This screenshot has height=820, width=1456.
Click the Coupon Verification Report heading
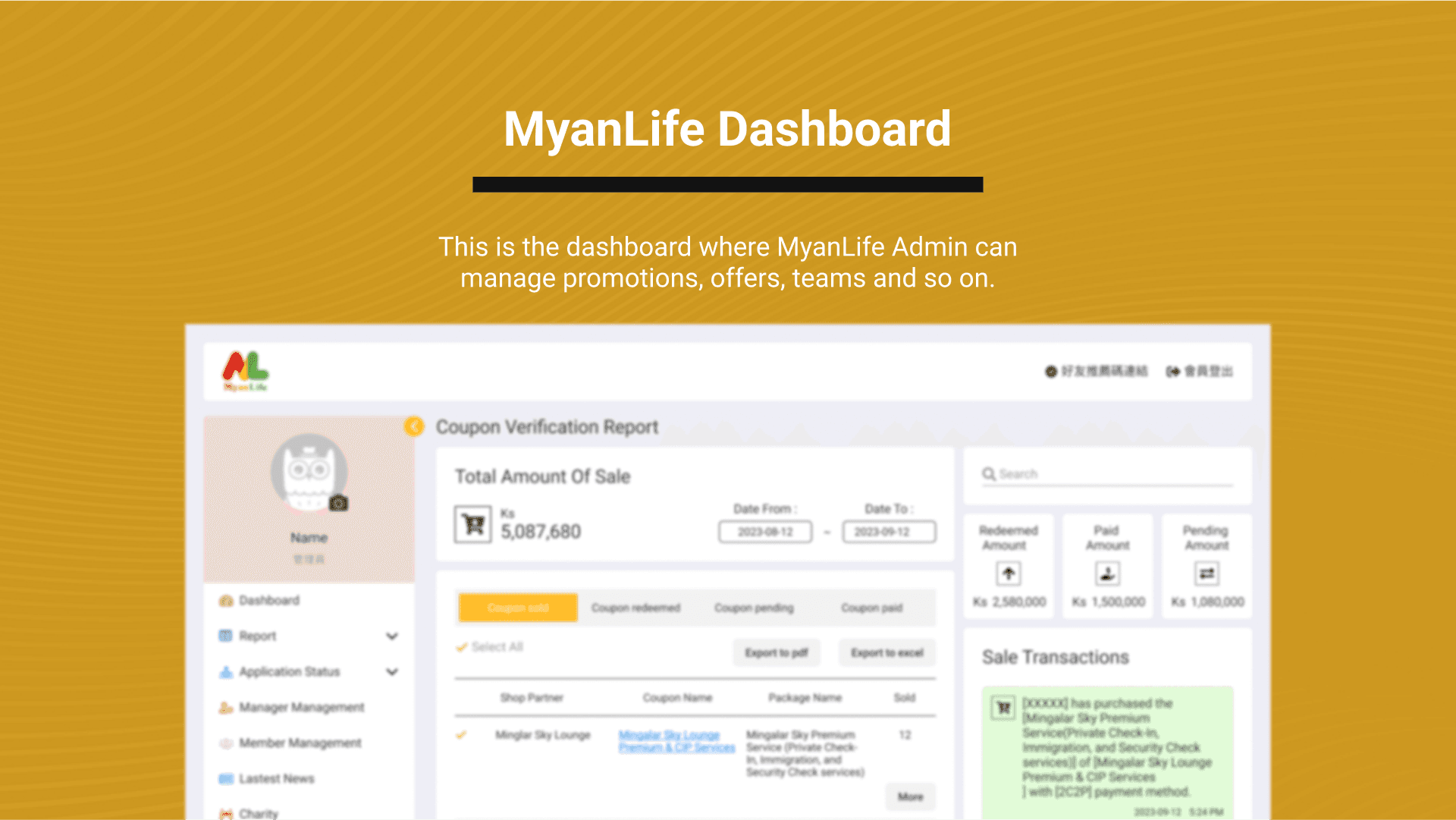tap(547, 427)
